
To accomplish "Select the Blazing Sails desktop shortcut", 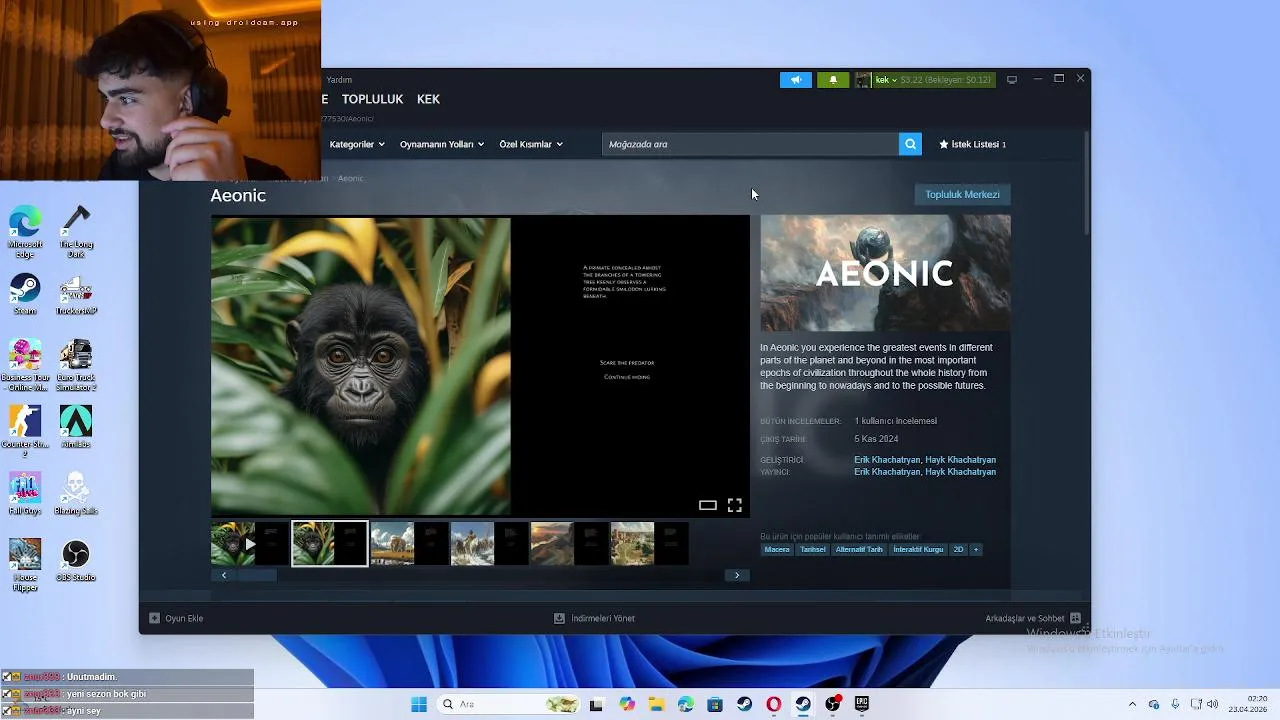I will tap(76, 494).
